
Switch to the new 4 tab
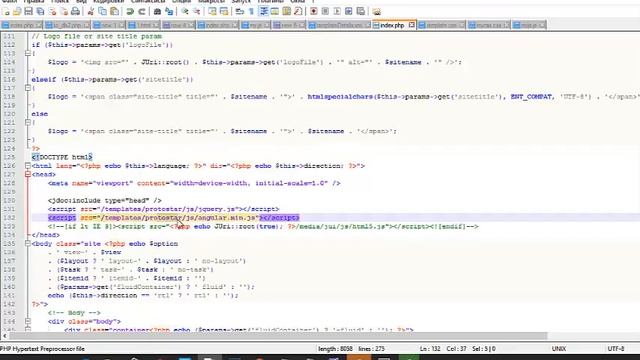pyautogui.click(x=178, y=25)
